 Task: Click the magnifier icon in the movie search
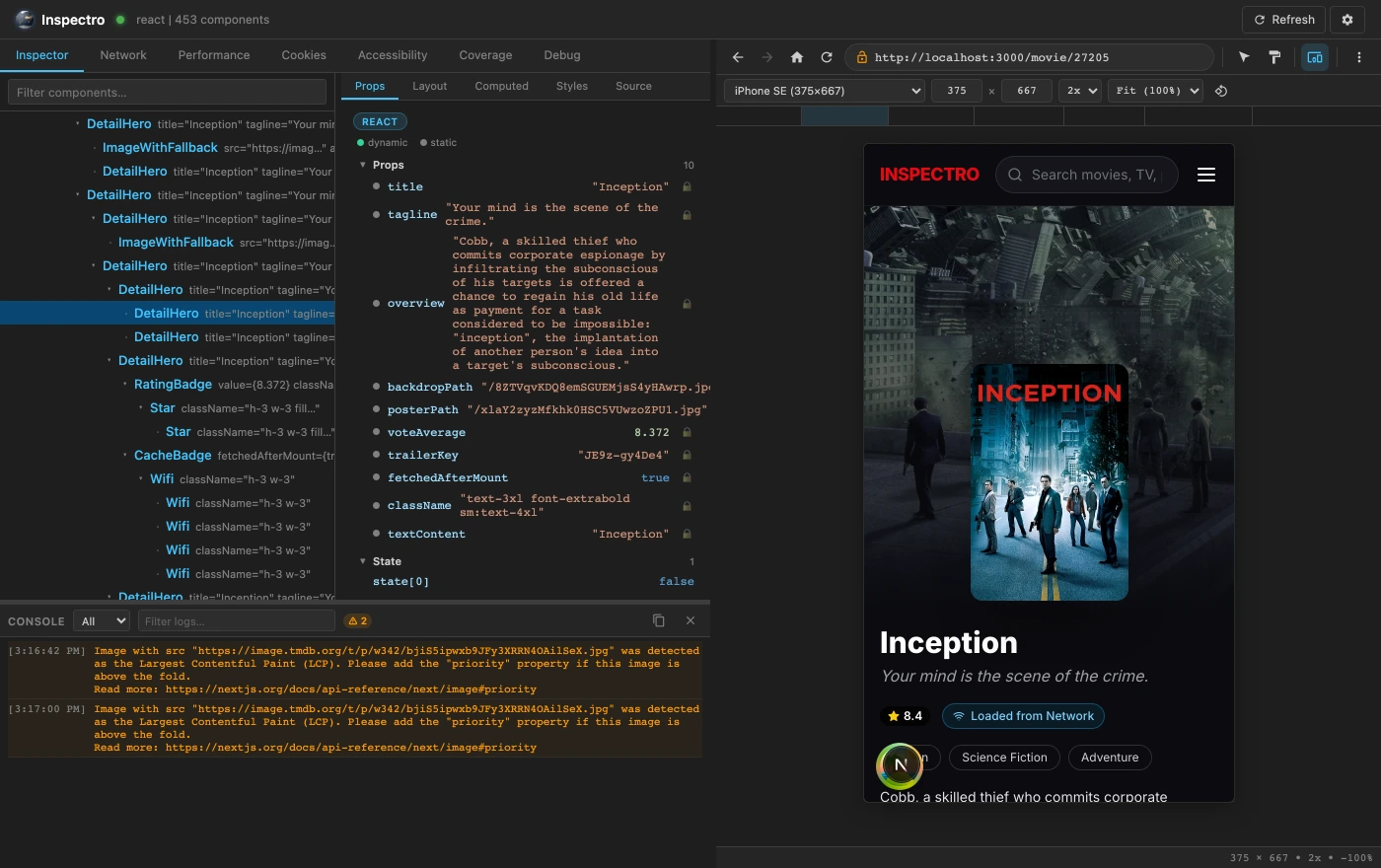pos(1015,175)
